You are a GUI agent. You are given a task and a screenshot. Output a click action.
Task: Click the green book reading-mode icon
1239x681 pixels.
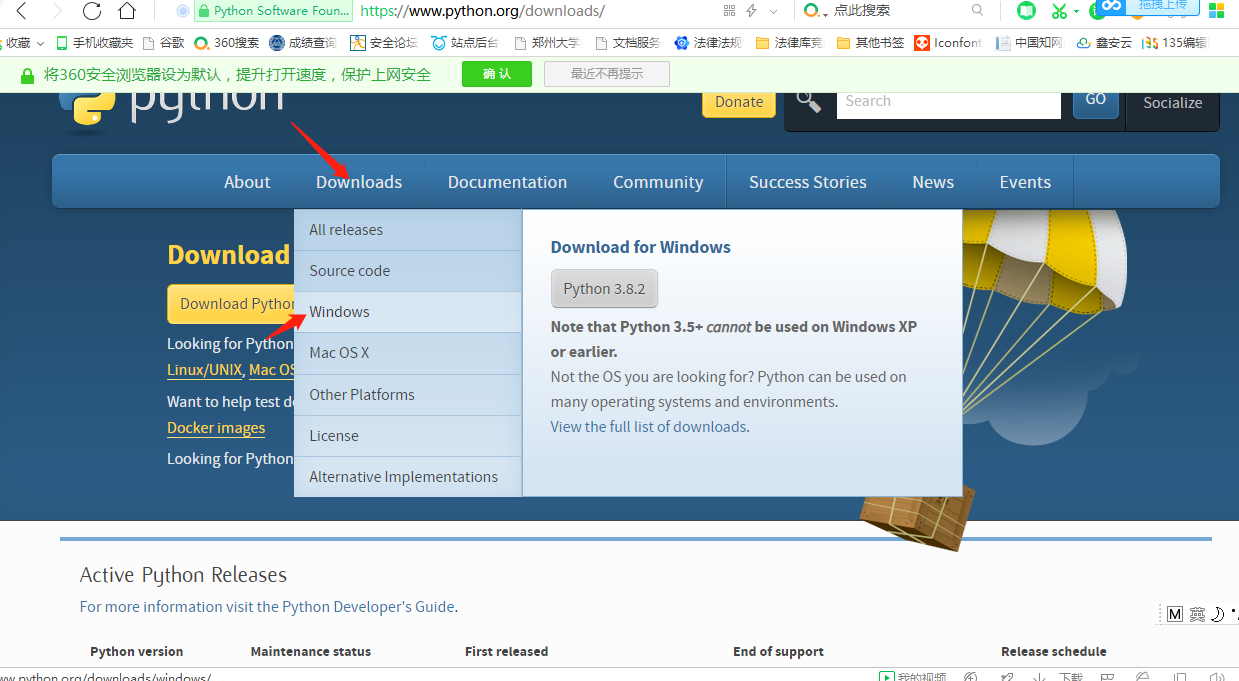(x=1026, y=10)
